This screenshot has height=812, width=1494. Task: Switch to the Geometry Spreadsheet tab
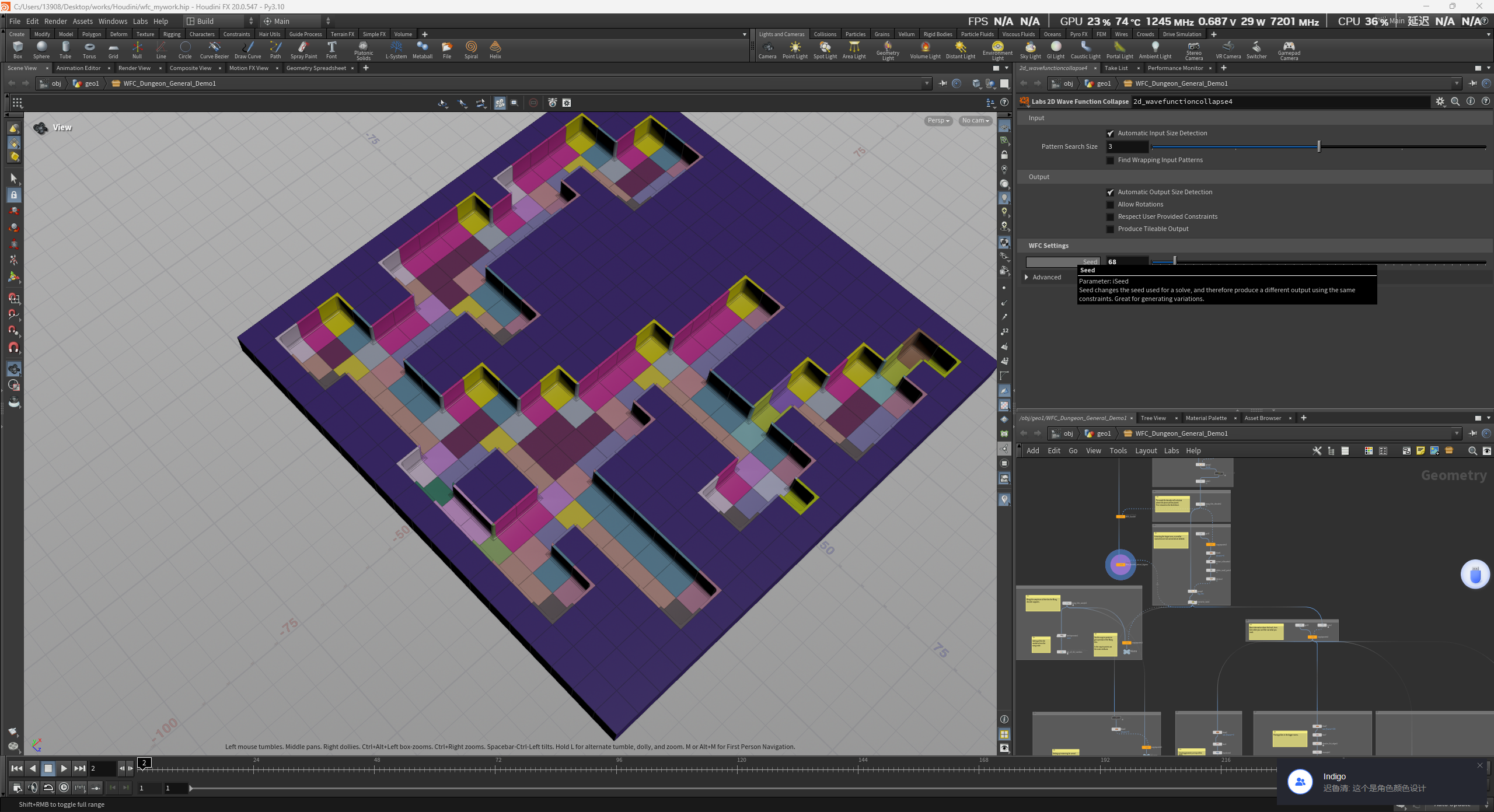tap(316, 68)
